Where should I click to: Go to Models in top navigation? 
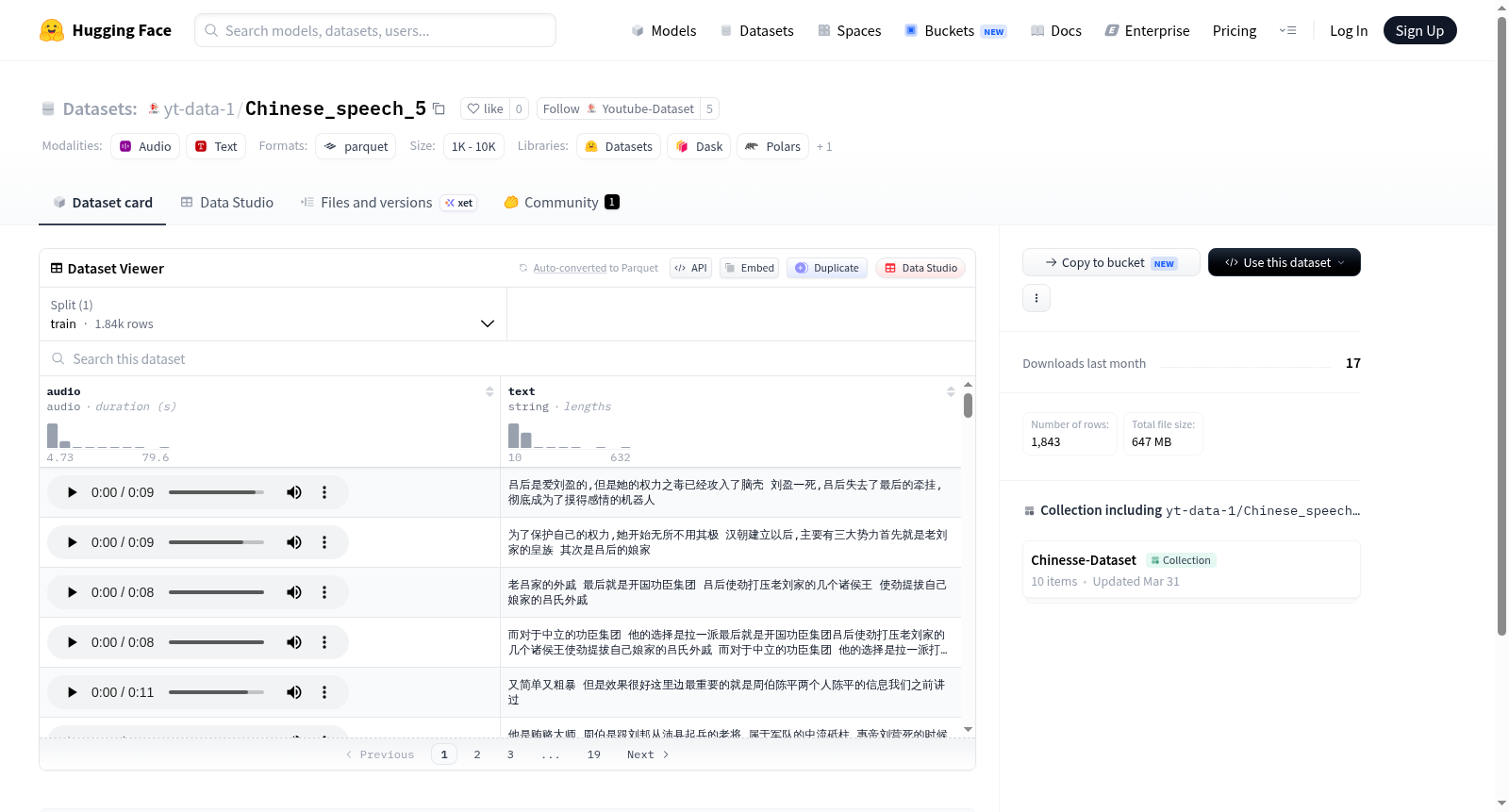[664, 30]
